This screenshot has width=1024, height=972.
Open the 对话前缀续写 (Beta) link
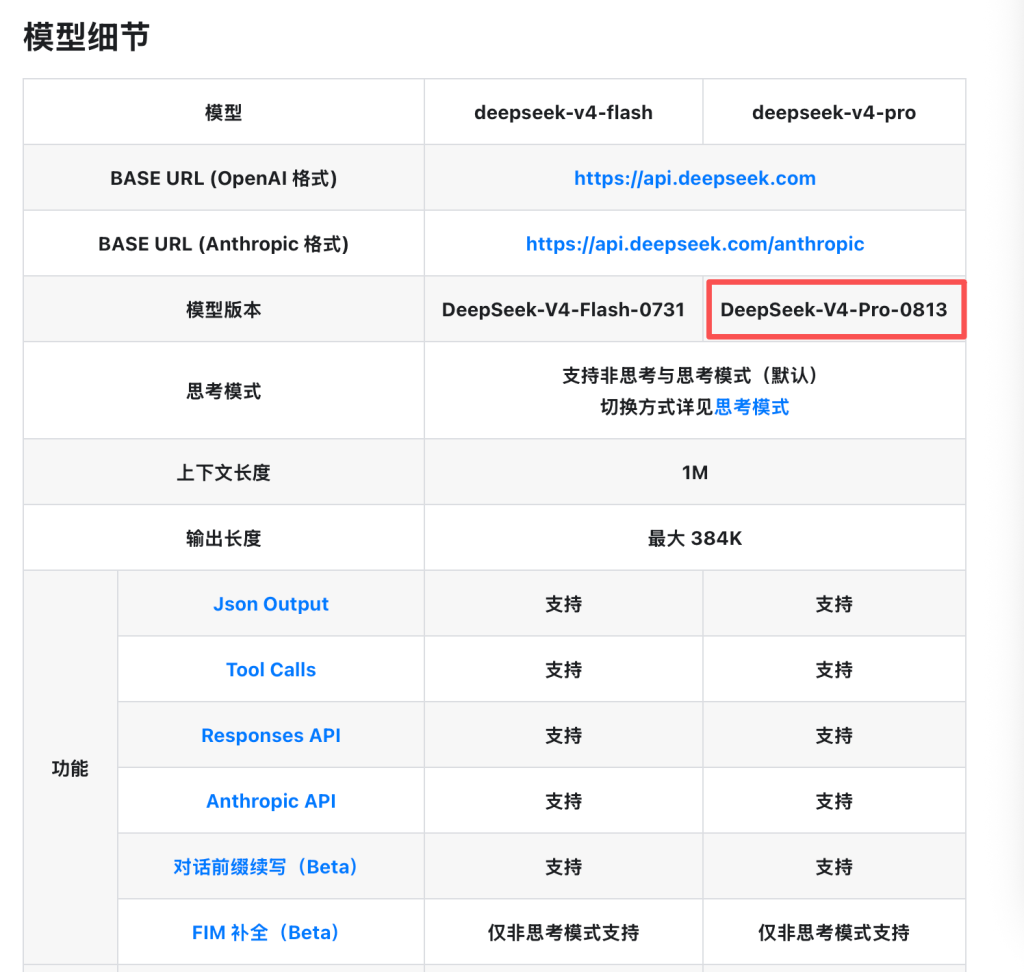265,867
